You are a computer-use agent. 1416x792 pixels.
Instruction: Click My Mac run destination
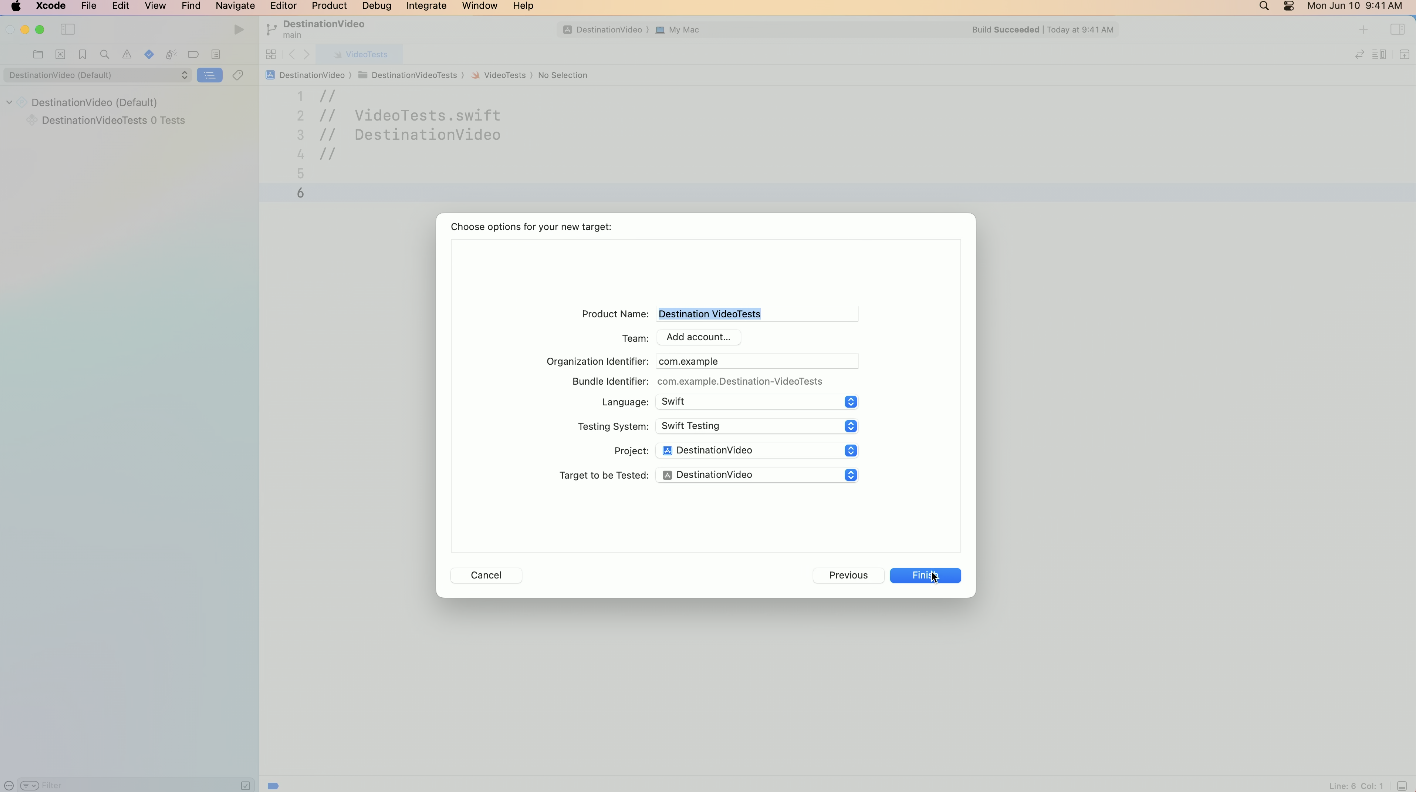[677, 30]
